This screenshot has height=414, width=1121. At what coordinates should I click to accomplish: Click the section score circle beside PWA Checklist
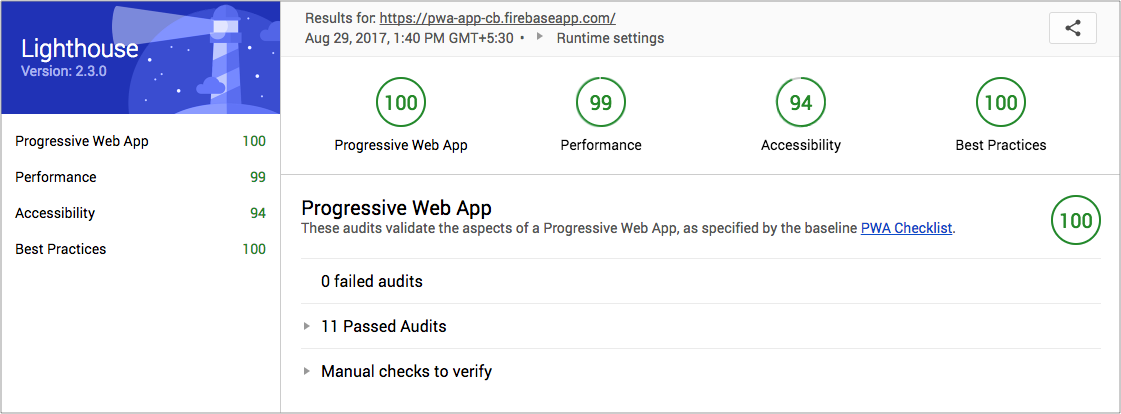pos(1076,221)
